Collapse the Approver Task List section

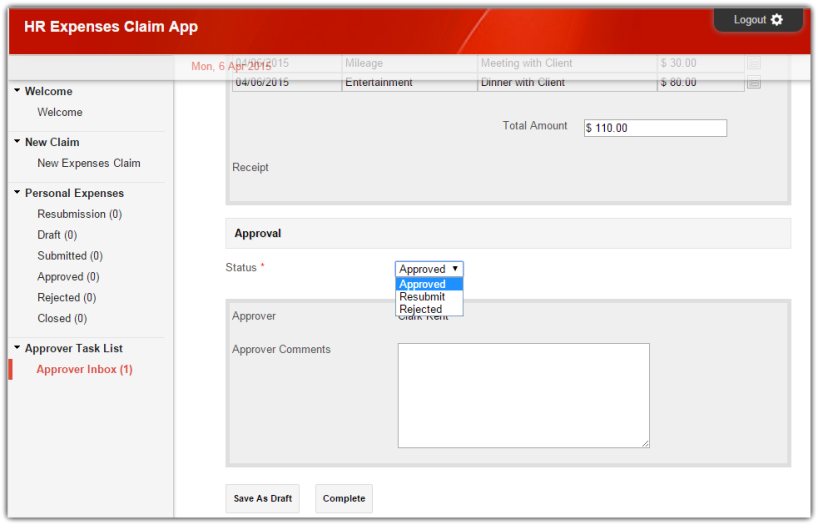(x=18, y=348)
